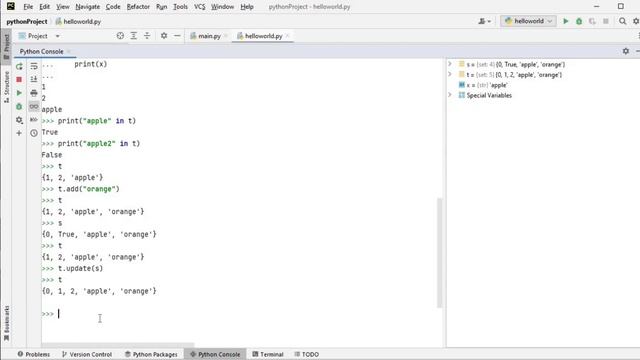This screenshot has width=640, height=360.
Task: Open Project panel options gear
Action: pos(164,36)
